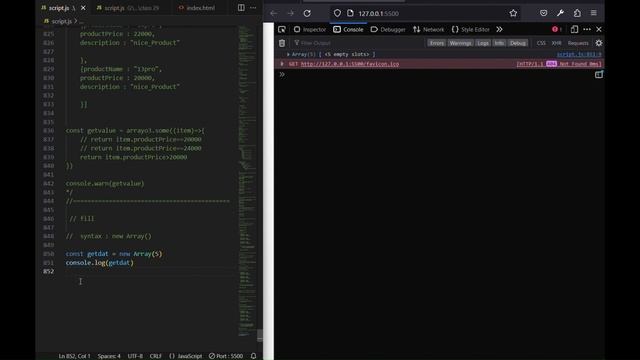Focus the 127.0.0.1:5500 address bar
Screen dimensions: 640x360
424,13
